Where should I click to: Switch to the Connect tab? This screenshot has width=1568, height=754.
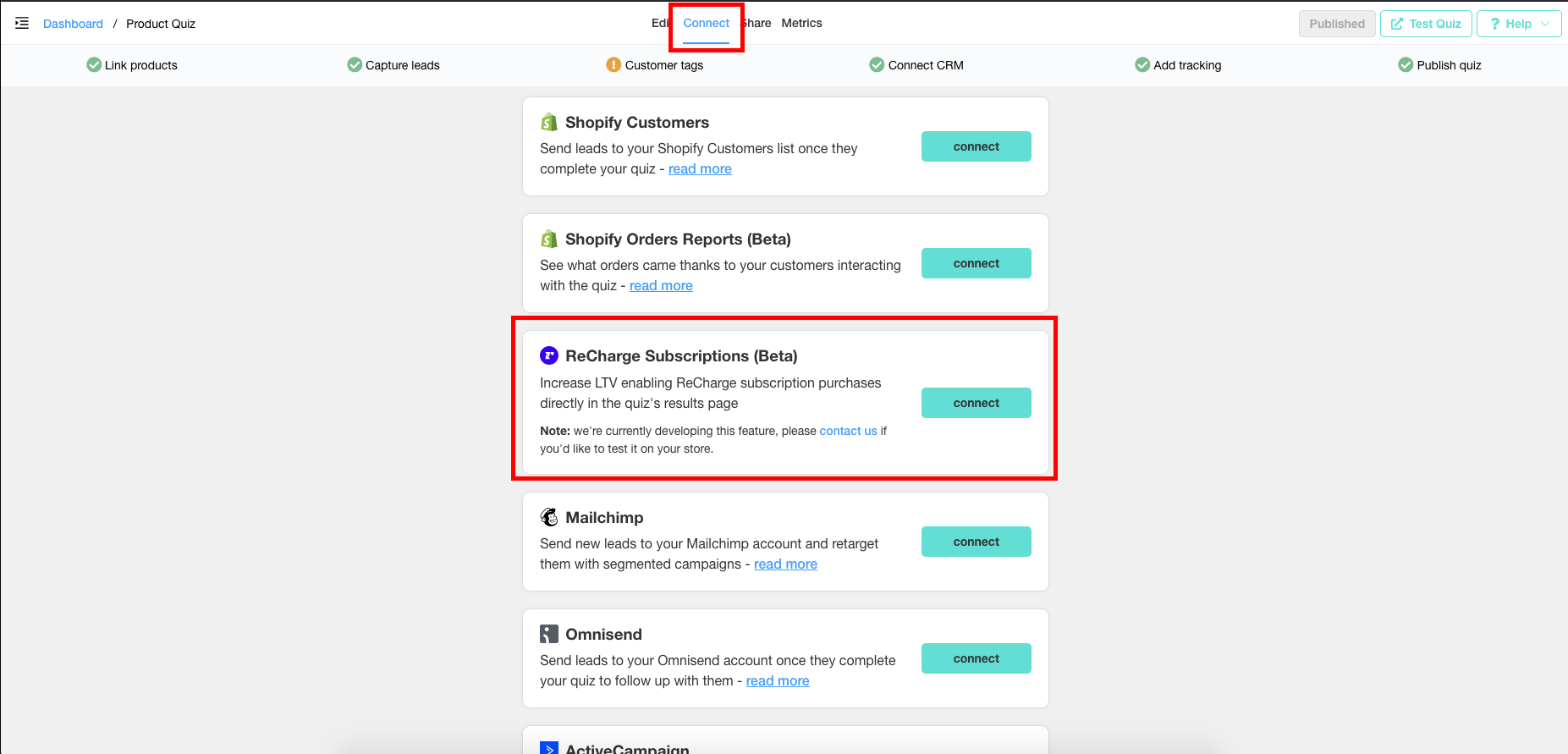[x=706, y=24]
